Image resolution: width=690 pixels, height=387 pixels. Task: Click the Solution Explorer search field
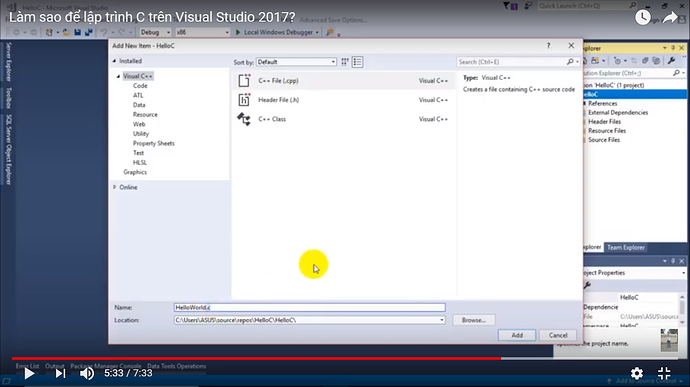tap(628, 73)
